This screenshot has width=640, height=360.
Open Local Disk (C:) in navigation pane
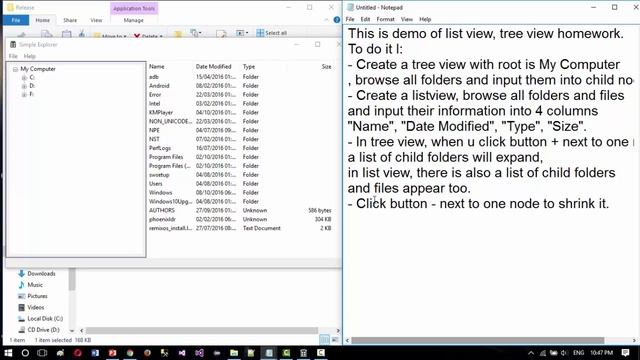point(40,318)
